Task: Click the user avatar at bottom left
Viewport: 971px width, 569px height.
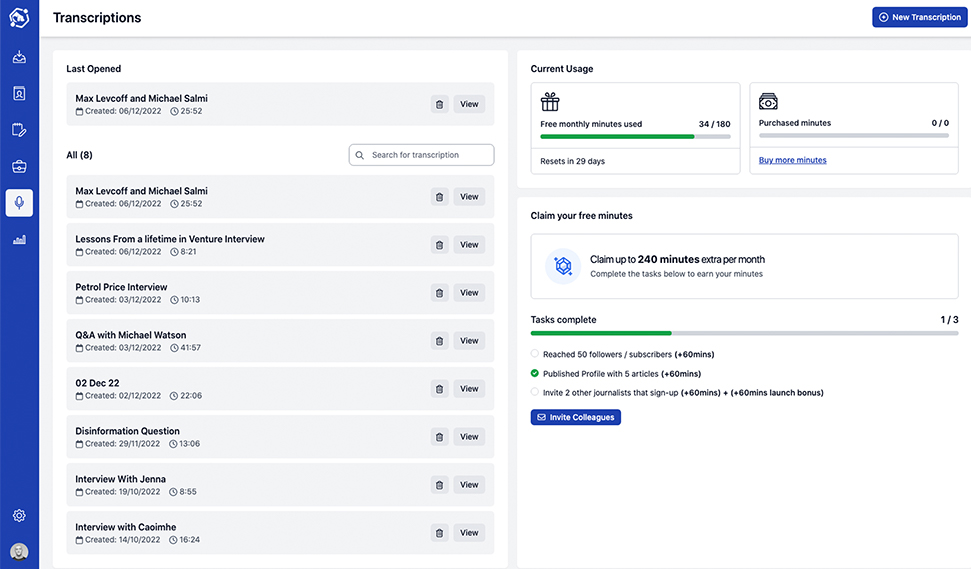Action: (19, 551)
